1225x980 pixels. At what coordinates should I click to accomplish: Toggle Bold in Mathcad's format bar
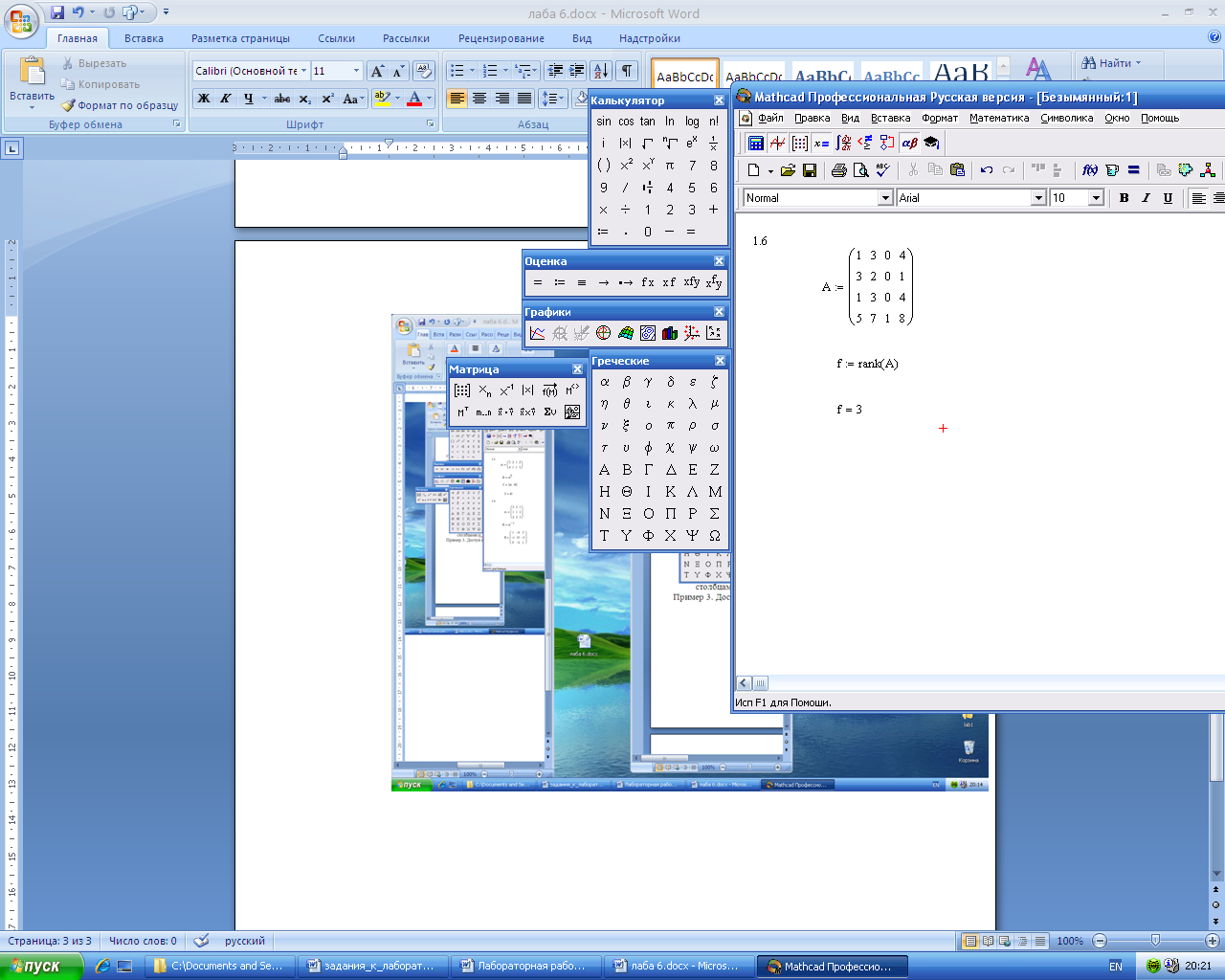[x=1124, y=197]
